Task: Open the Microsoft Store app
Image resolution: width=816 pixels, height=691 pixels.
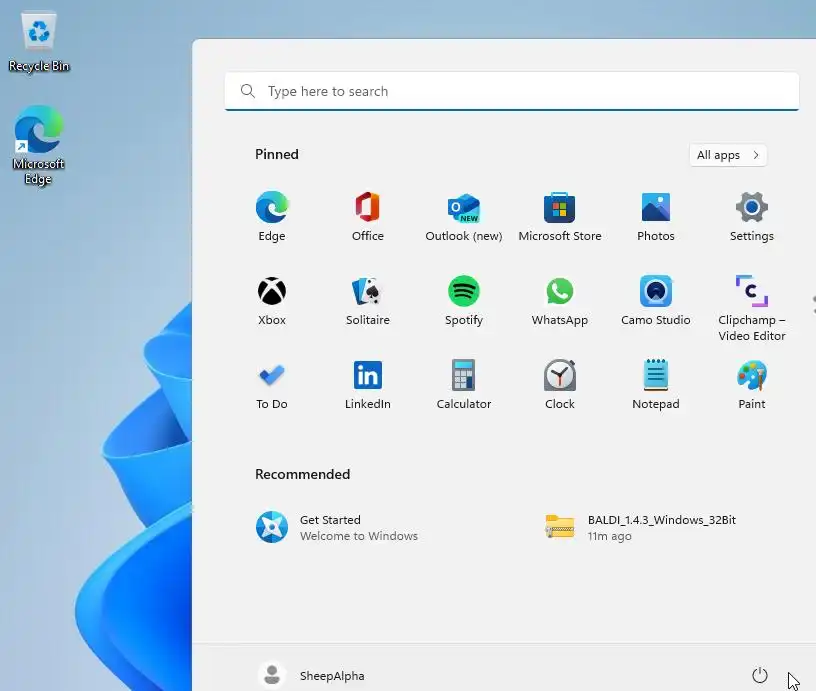Action: [559, 216]
